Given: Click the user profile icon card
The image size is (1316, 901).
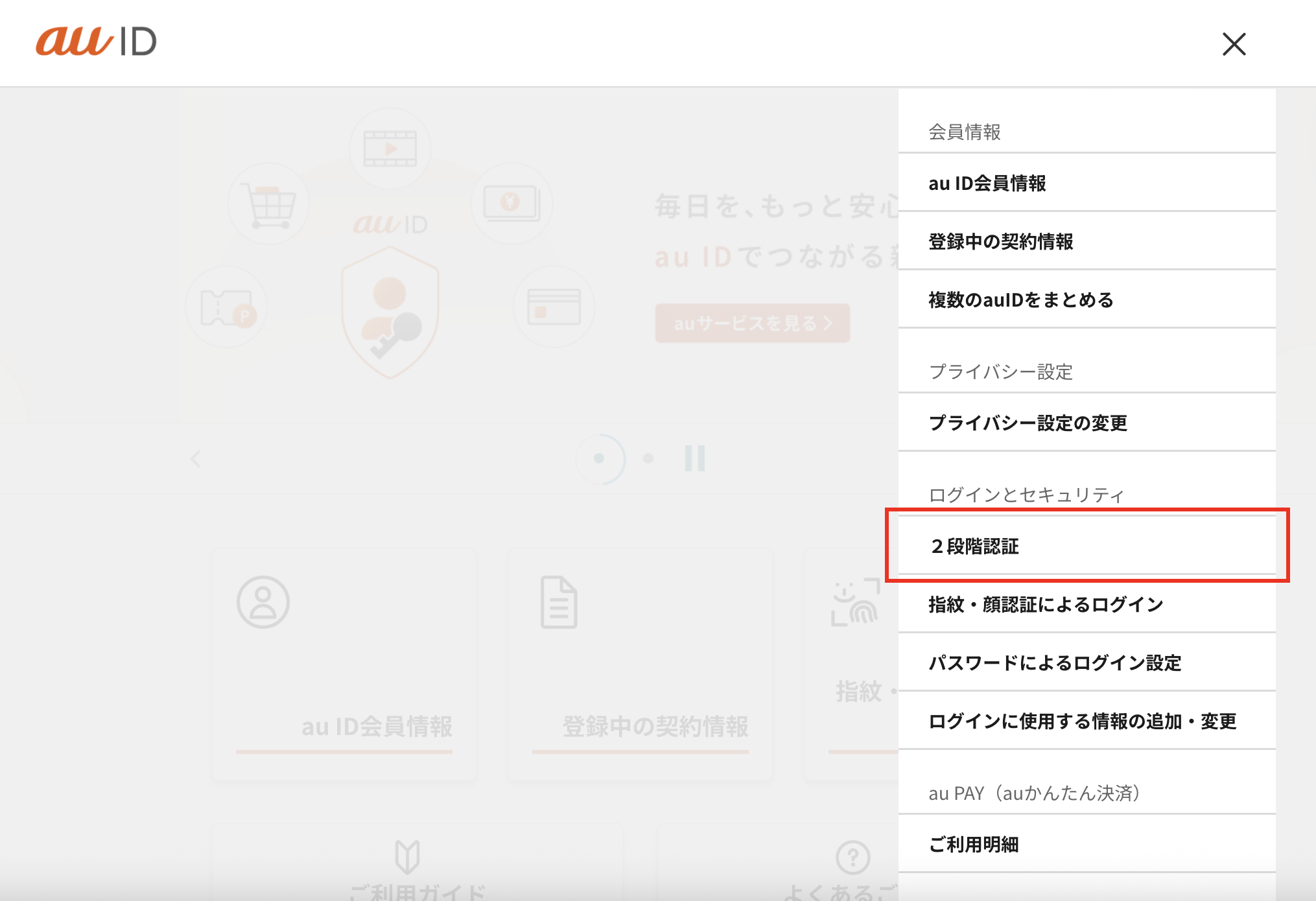Looking at the screenshot, I should tap(263, 602).
